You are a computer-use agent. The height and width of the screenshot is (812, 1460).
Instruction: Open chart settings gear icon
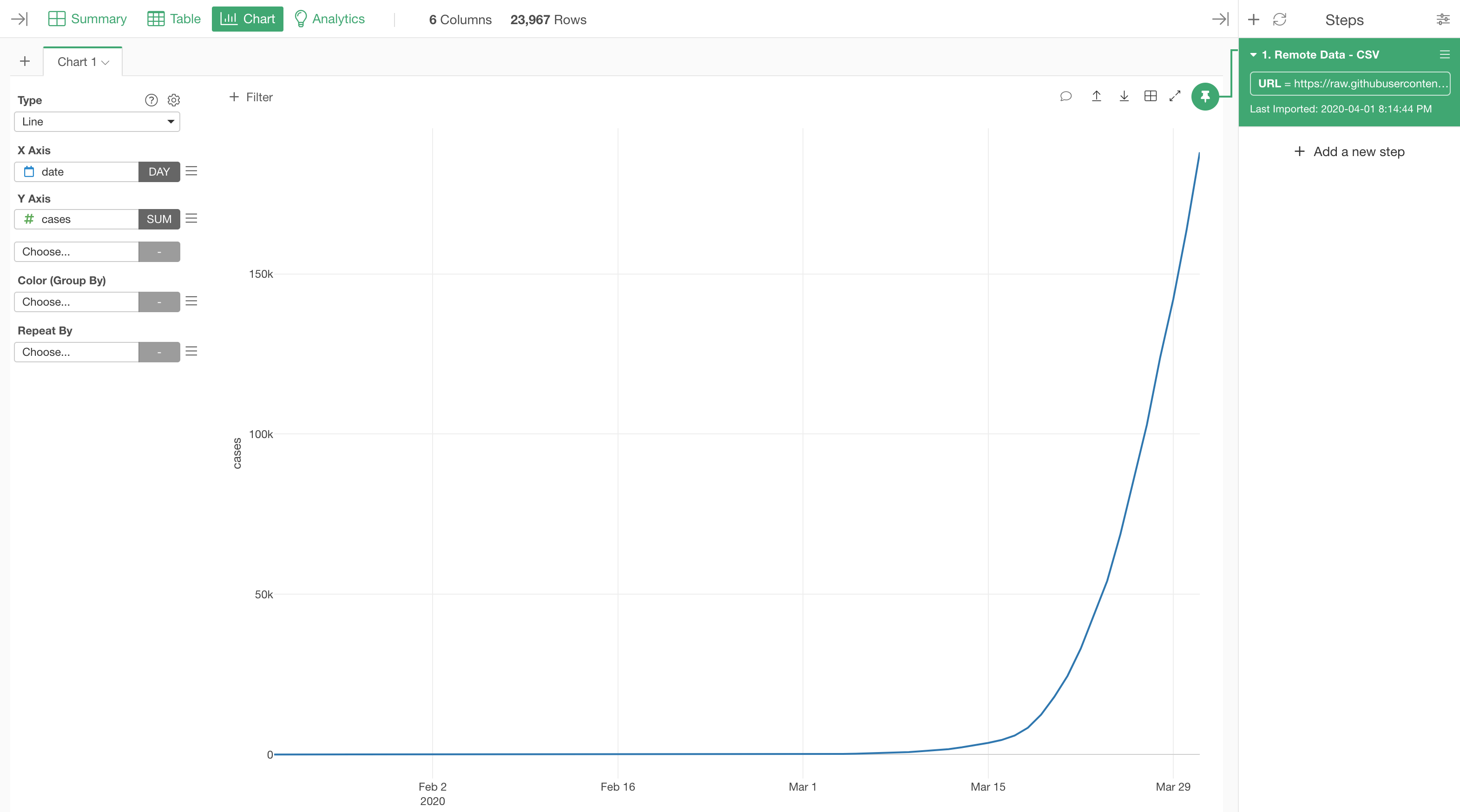point(173,100)
